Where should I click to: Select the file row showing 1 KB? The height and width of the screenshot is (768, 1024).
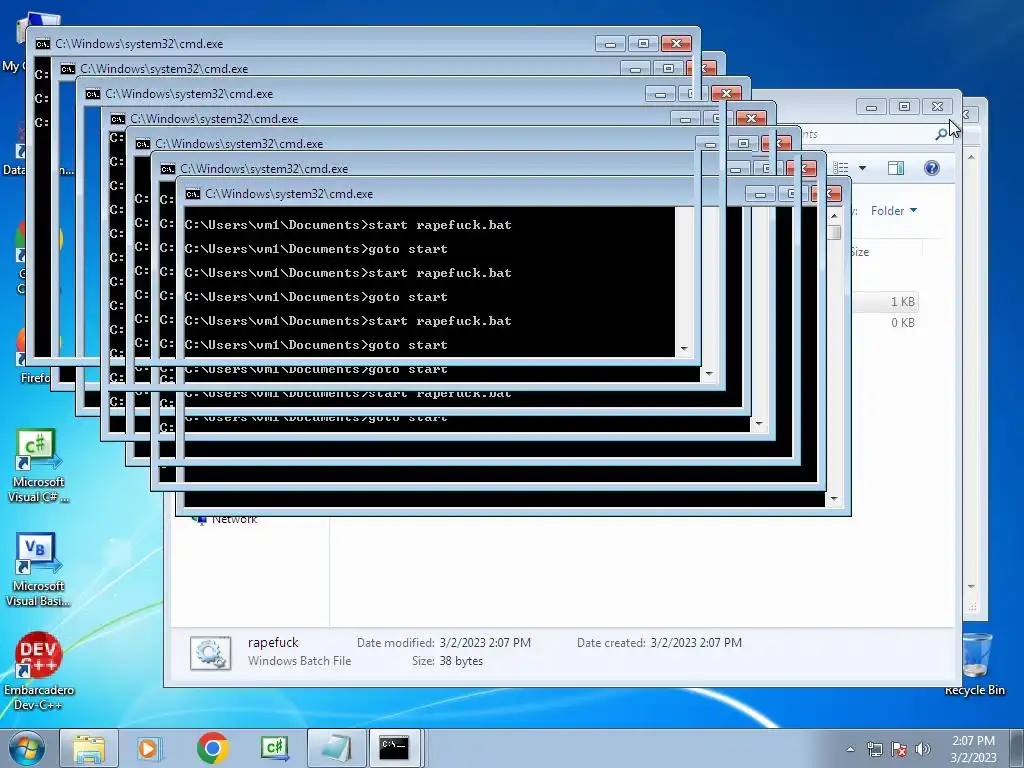[884, 302]
